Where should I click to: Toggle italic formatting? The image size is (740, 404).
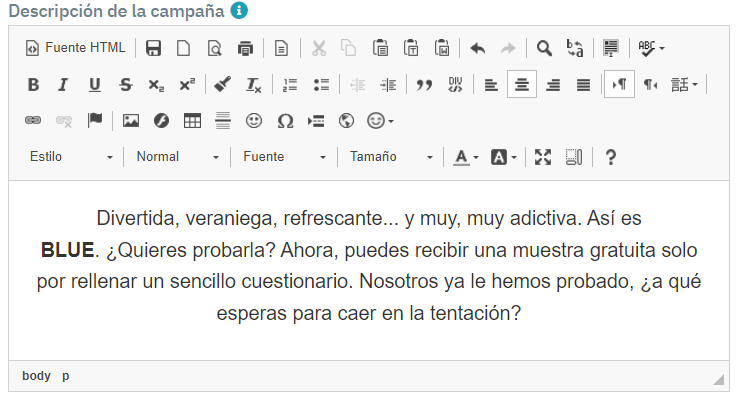click(63, 85)
